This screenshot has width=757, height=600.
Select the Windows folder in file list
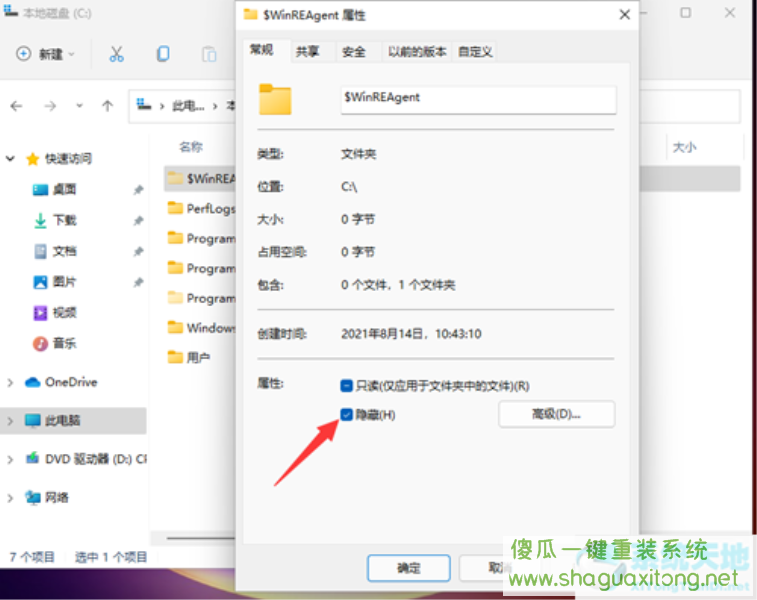(x=201, y=328)
